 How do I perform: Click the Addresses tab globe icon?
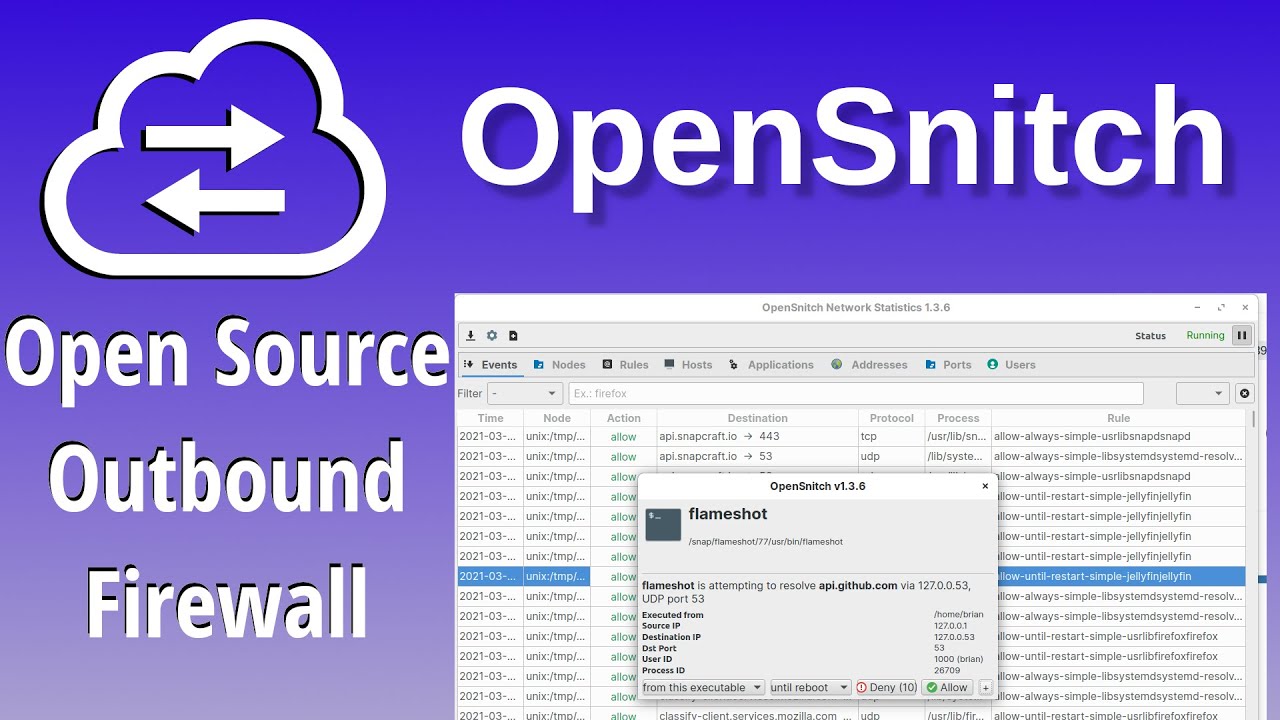point(837,365)
